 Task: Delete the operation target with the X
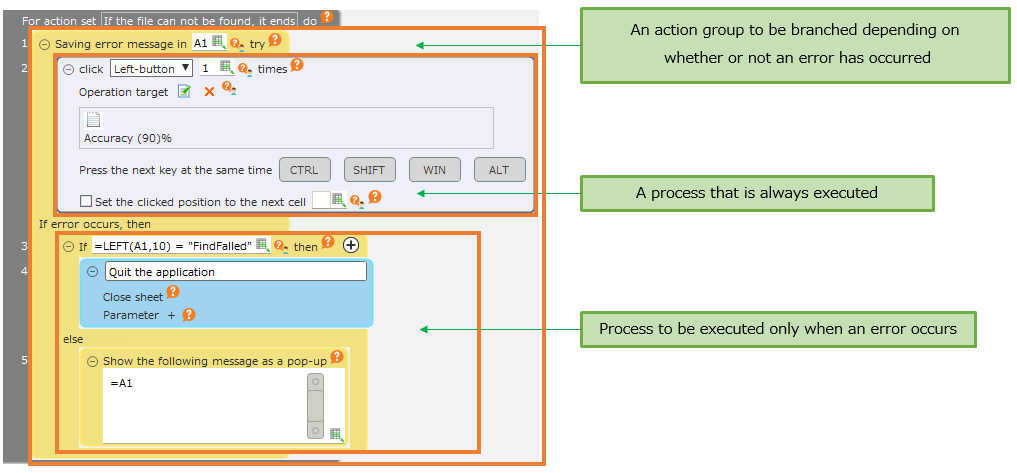[x=209, y=92]
